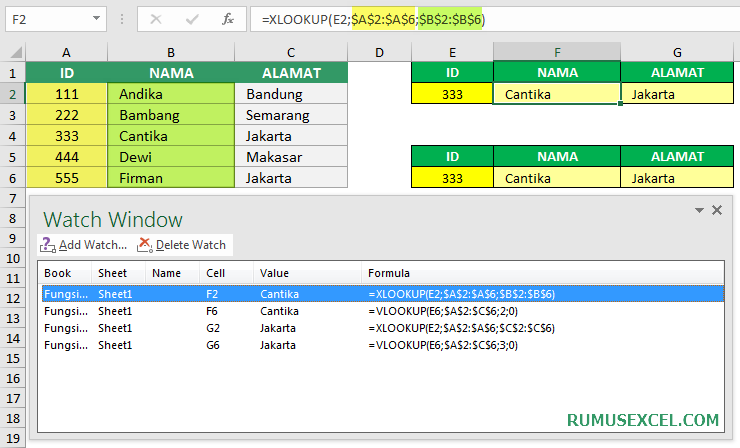Select column F header
Image resolution: width=740 pixels, height=448 pixels.
pyautogui.click(x=557, y=52)
